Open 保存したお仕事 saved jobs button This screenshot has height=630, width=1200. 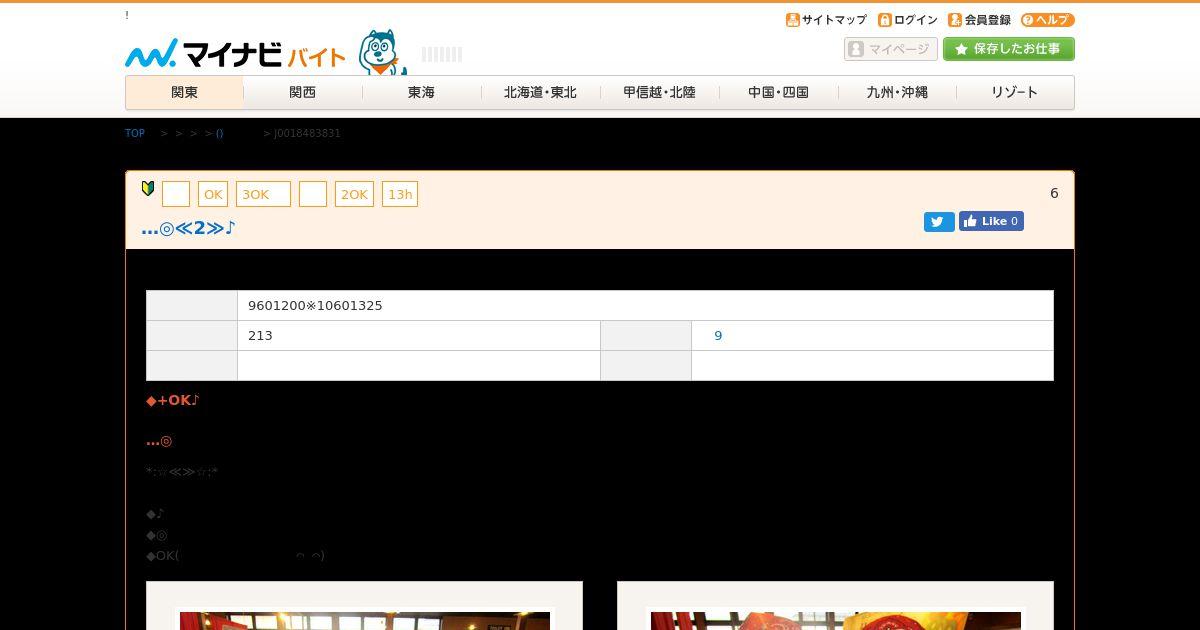coord(1009,49)
